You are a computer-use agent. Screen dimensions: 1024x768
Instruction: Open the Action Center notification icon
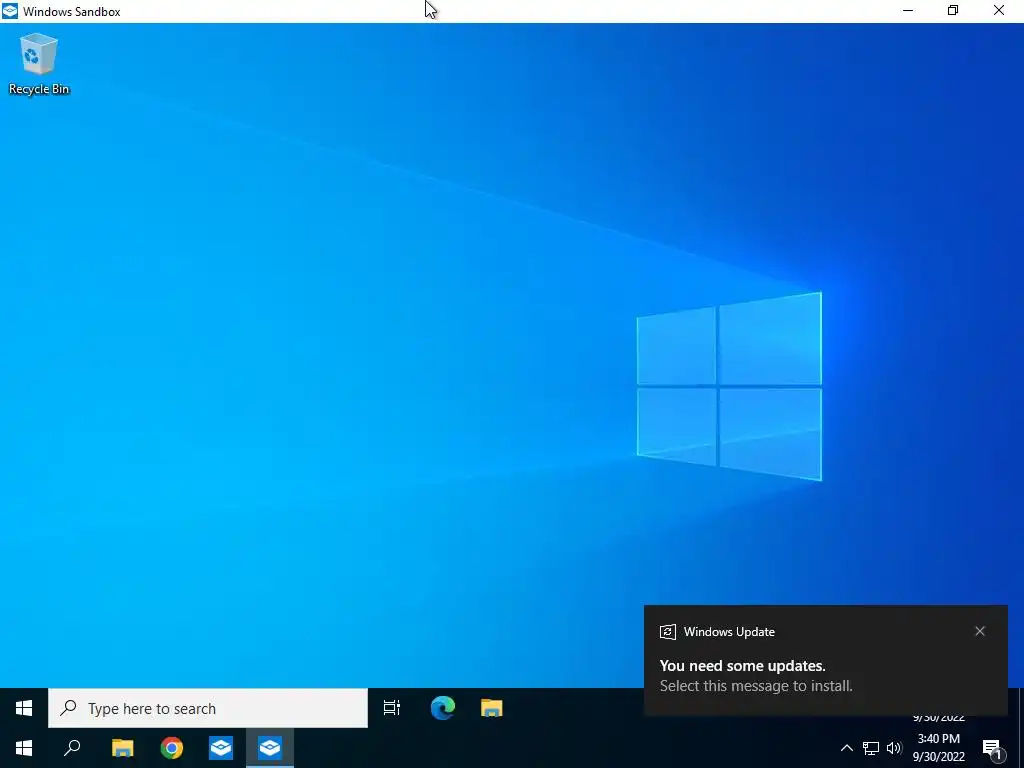coord(992,749)
